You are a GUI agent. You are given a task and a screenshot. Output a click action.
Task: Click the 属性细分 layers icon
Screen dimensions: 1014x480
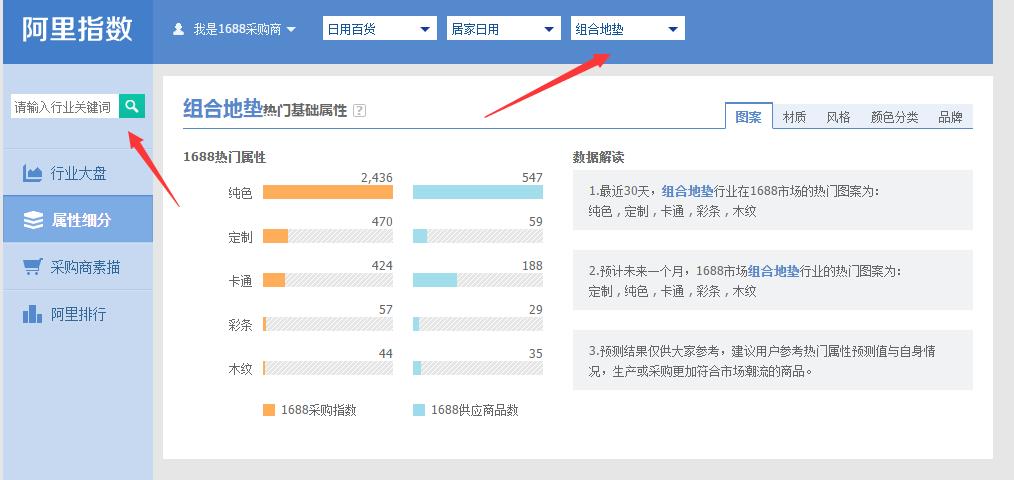pos(33,221)
